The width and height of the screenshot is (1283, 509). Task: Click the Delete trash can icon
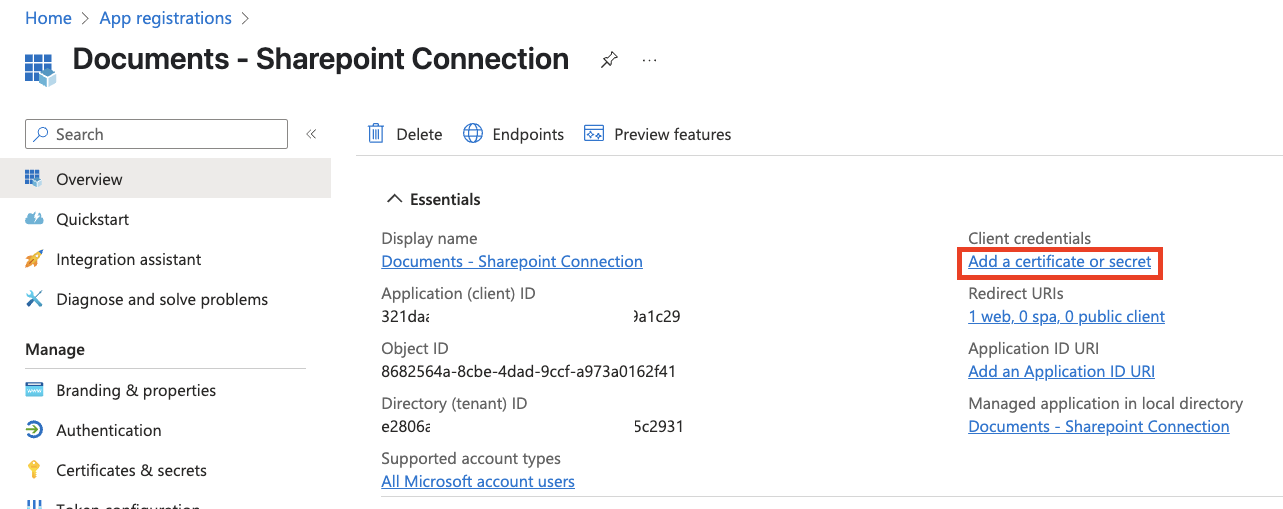(x=376, y=134)
